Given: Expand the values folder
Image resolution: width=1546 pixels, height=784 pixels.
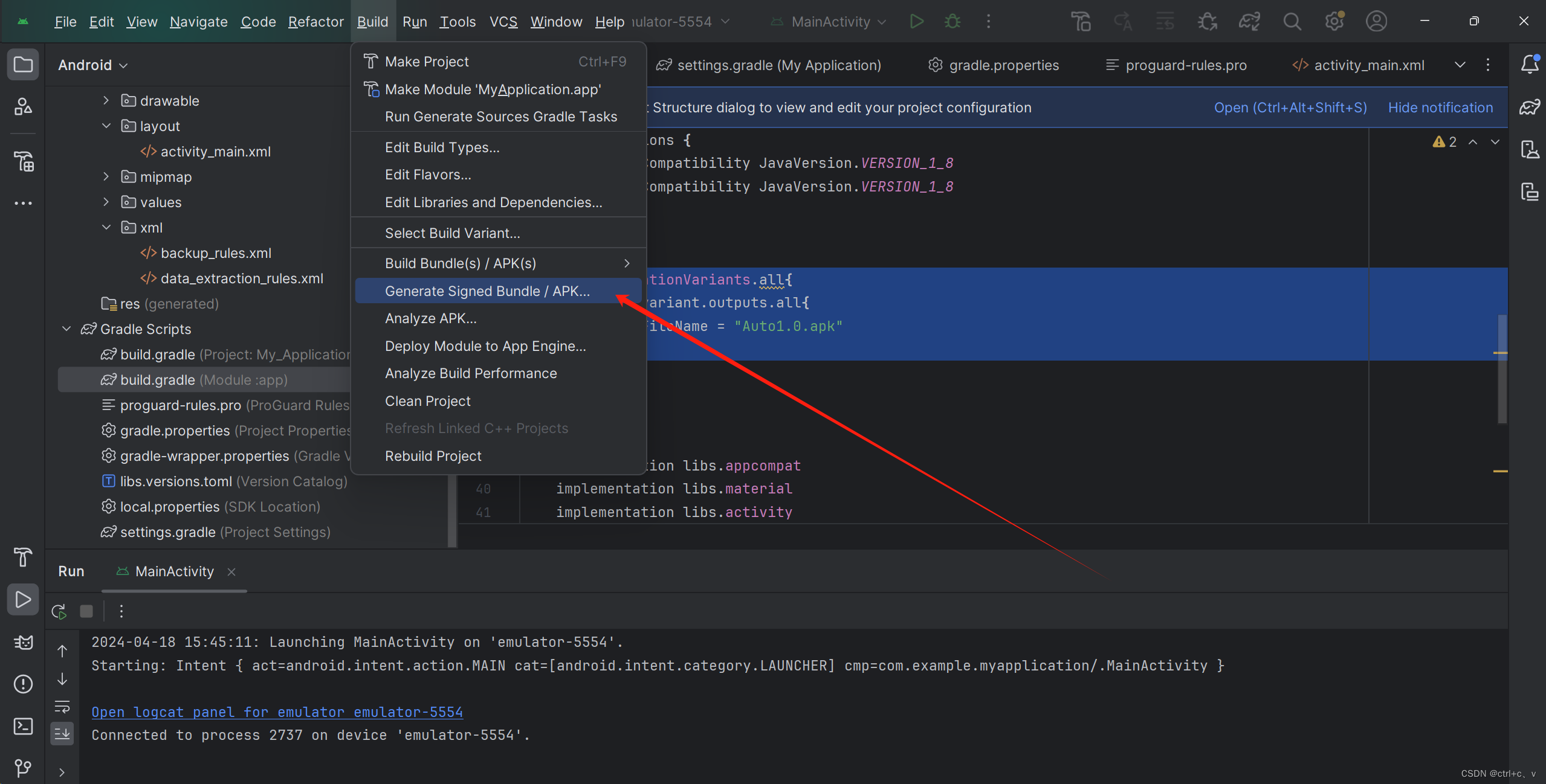Looking at the screenshot, I should 106,202.
